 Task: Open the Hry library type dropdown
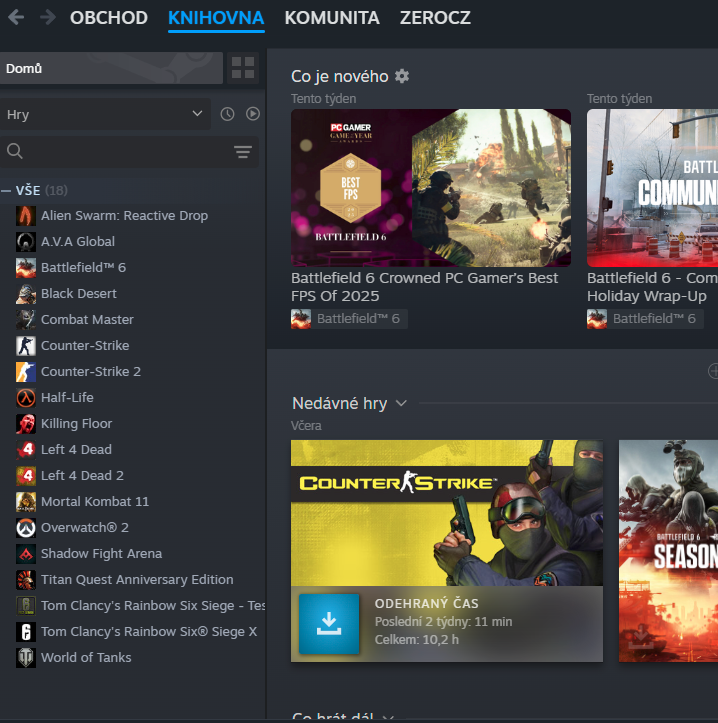(104, 114)
